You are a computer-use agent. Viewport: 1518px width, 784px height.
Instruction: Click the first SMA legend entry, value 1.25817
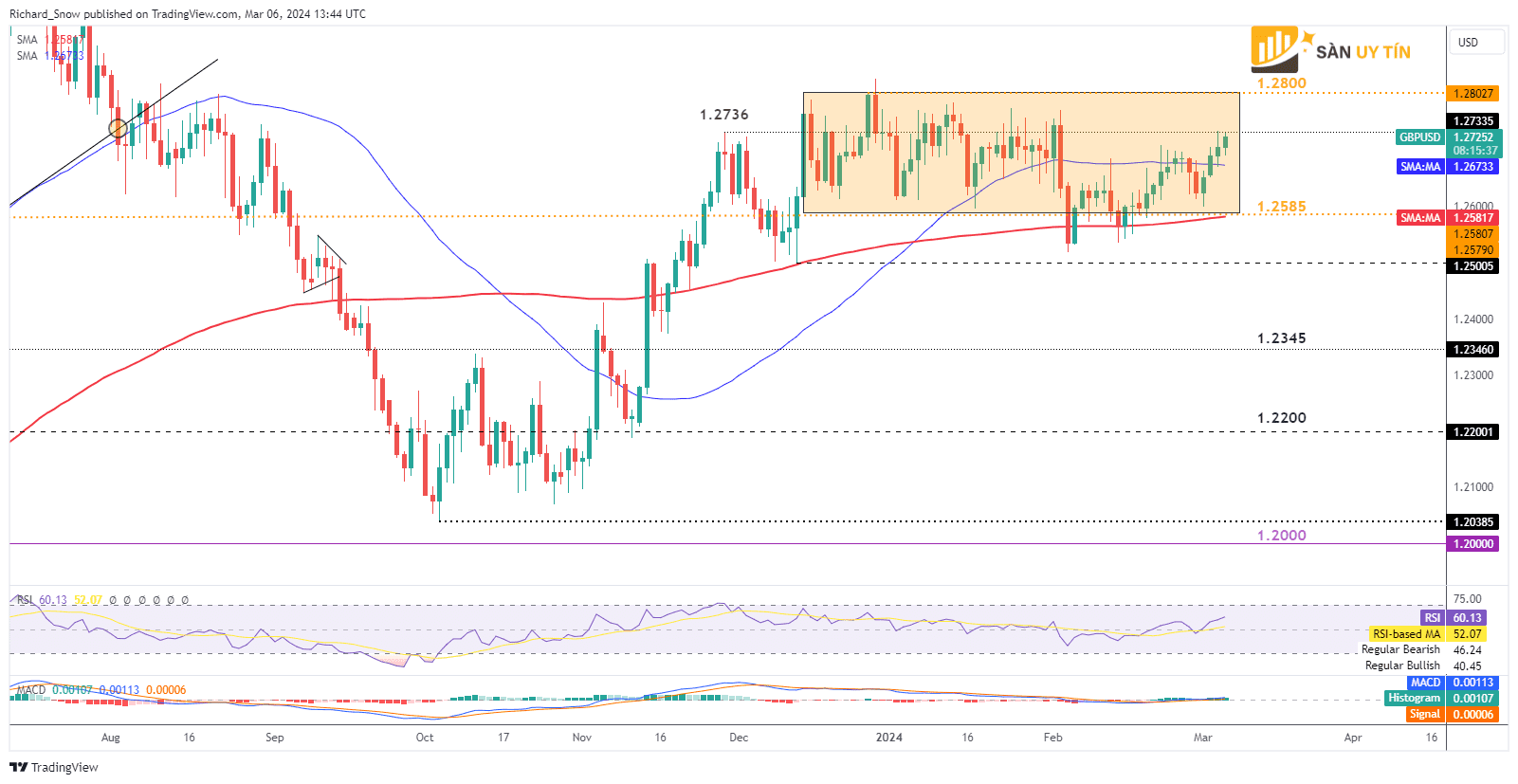click(50, 40)
